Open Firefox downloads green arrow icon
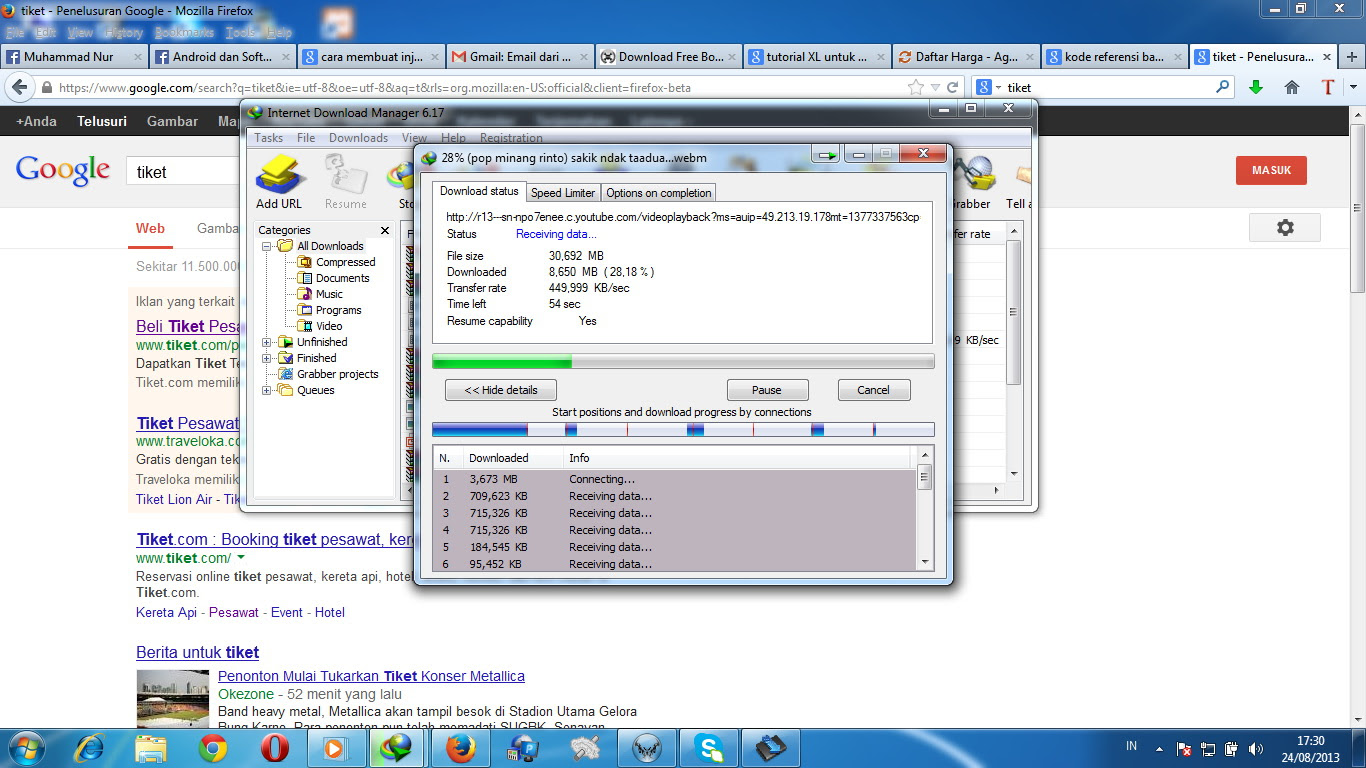Screen dimensions: 1366x768 [x=1256, y=87]
